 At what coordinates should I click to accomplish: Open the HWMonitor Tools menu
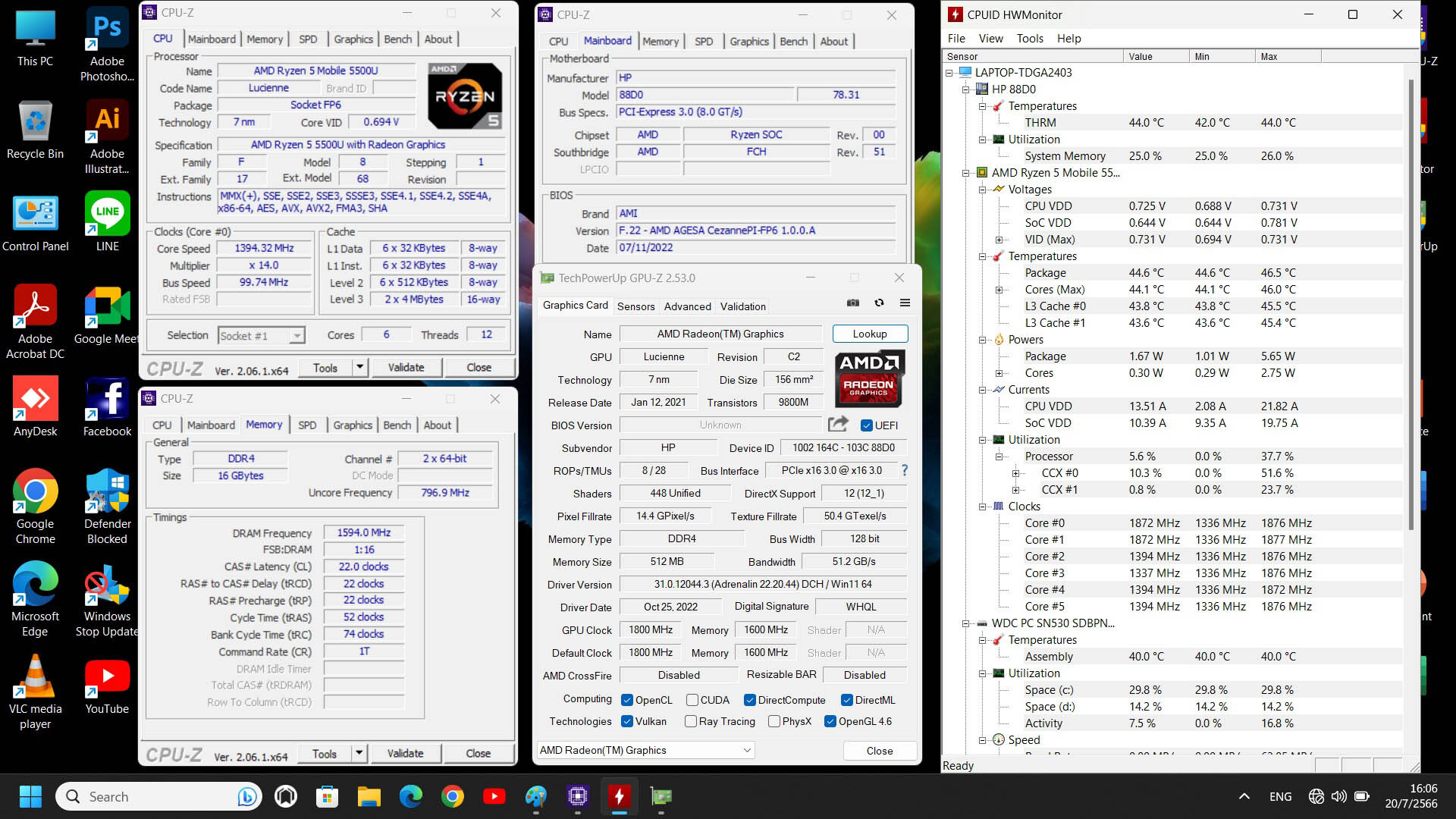tap(1030, 38)
